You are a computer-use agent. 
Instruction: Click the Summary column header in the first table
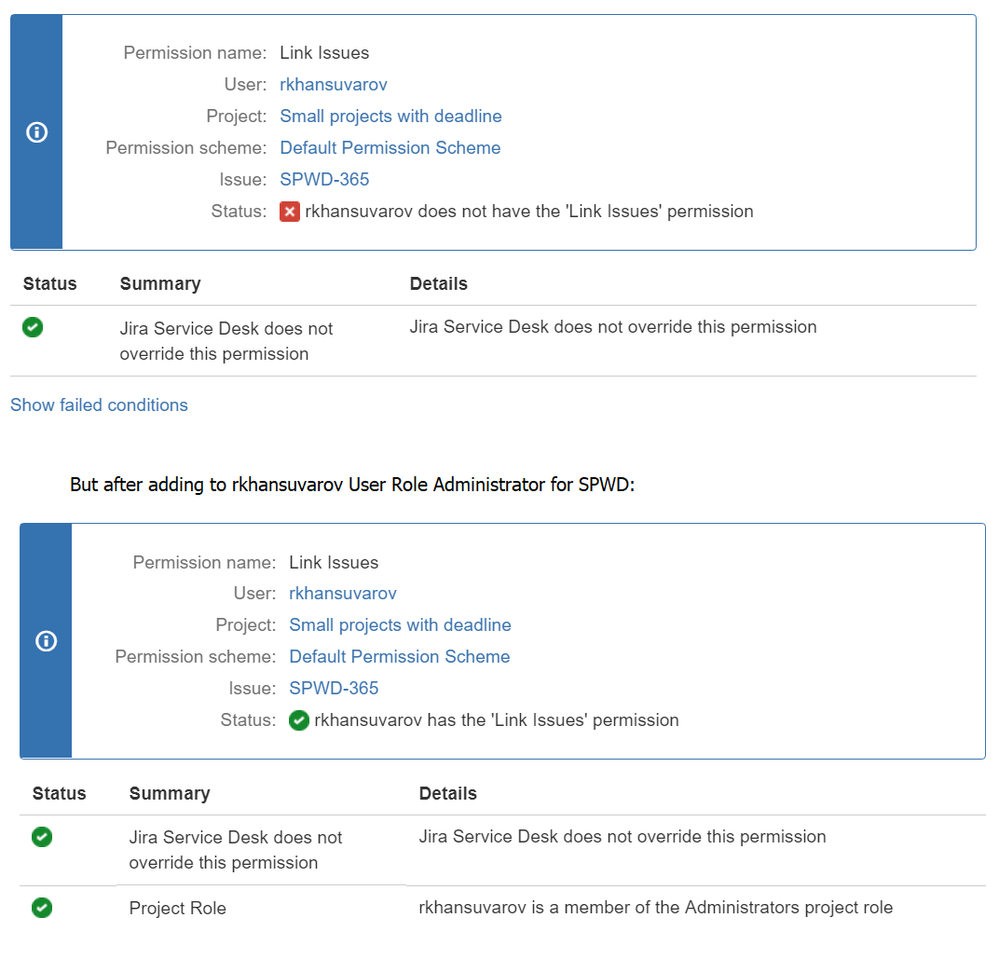[161, 284]
